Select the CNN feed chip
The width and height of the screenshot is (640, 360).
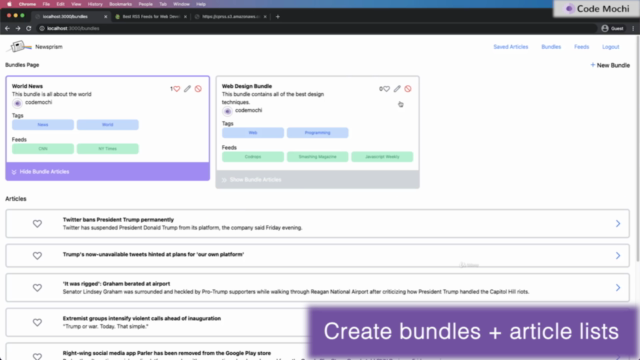[43, 149]
